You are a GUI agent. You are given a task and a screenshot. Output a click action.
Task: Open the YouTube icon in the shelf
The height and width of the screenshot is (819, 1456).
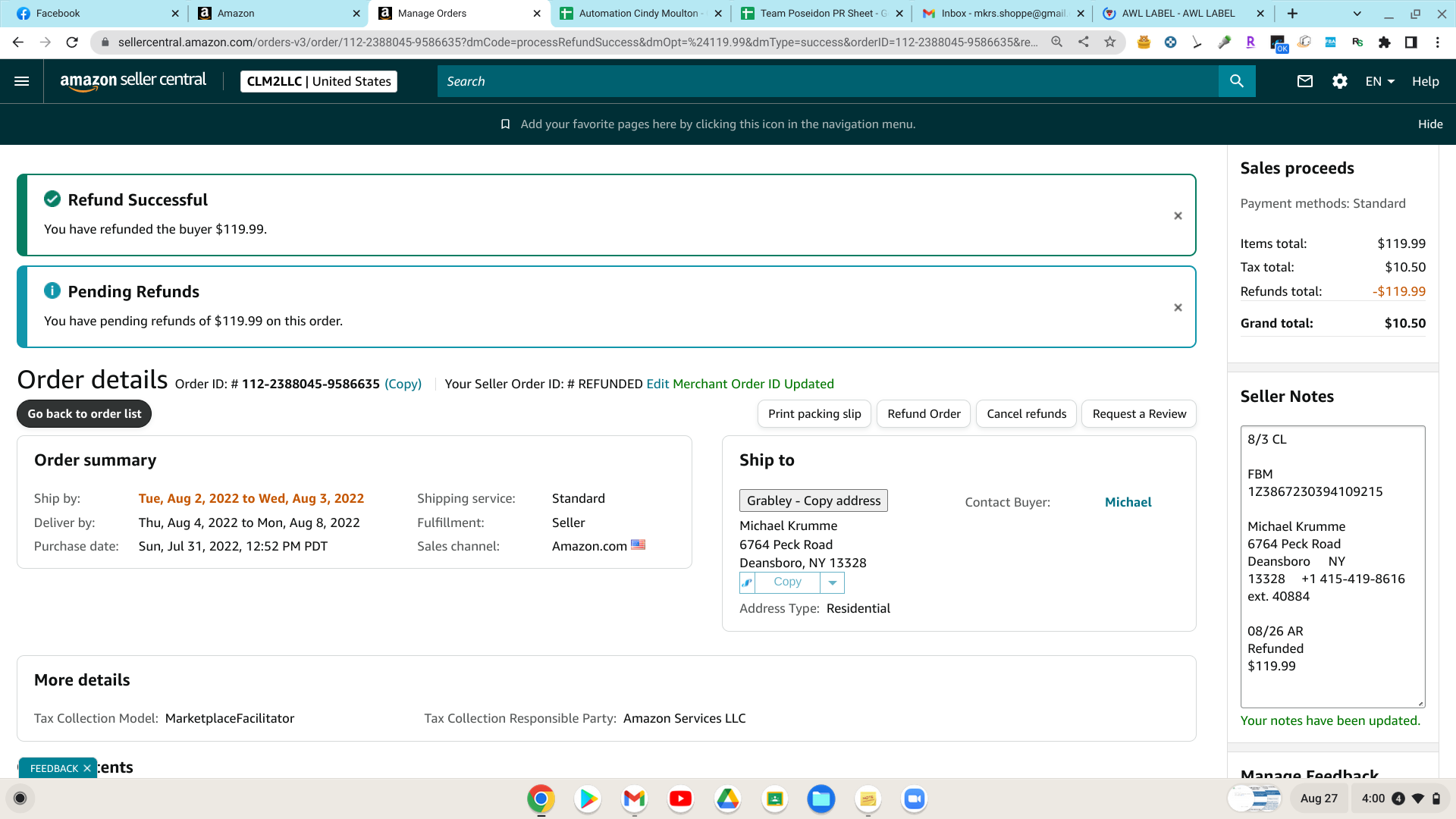click(681, 799)
